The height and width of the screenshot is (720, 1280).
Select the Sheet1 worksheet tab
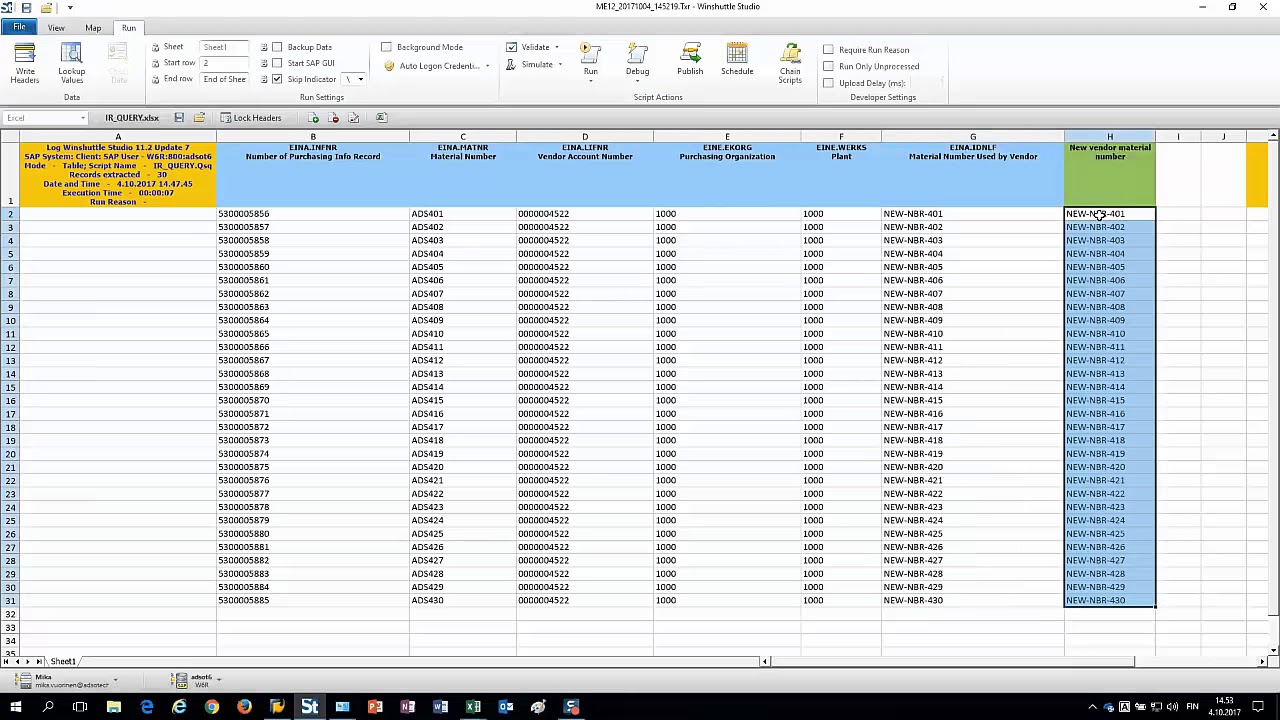click(x=63, y=661)
